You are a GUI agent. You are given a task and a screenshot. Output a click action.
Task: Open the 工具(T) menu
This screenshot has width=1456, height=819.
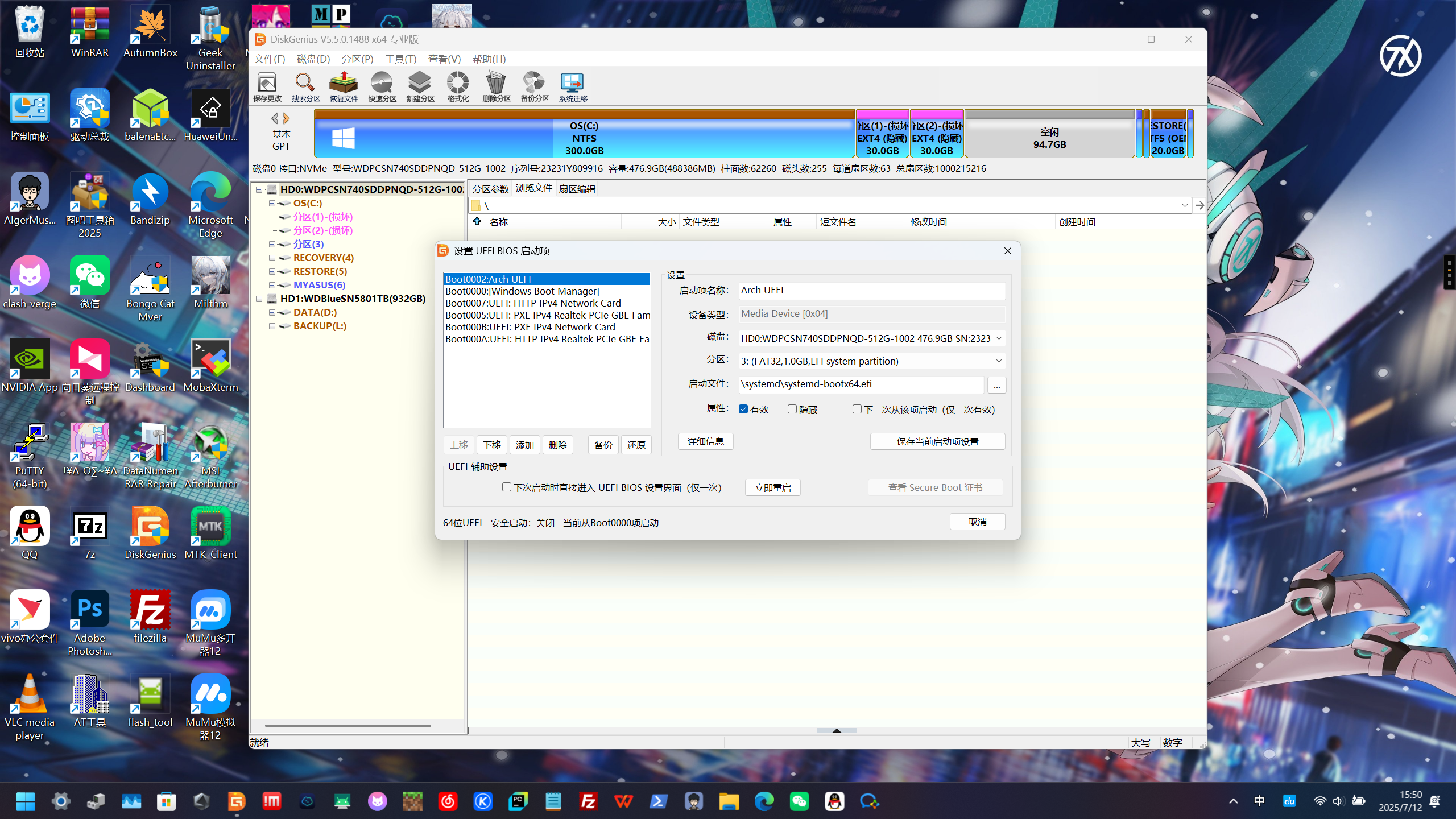[x=400, y=59]
